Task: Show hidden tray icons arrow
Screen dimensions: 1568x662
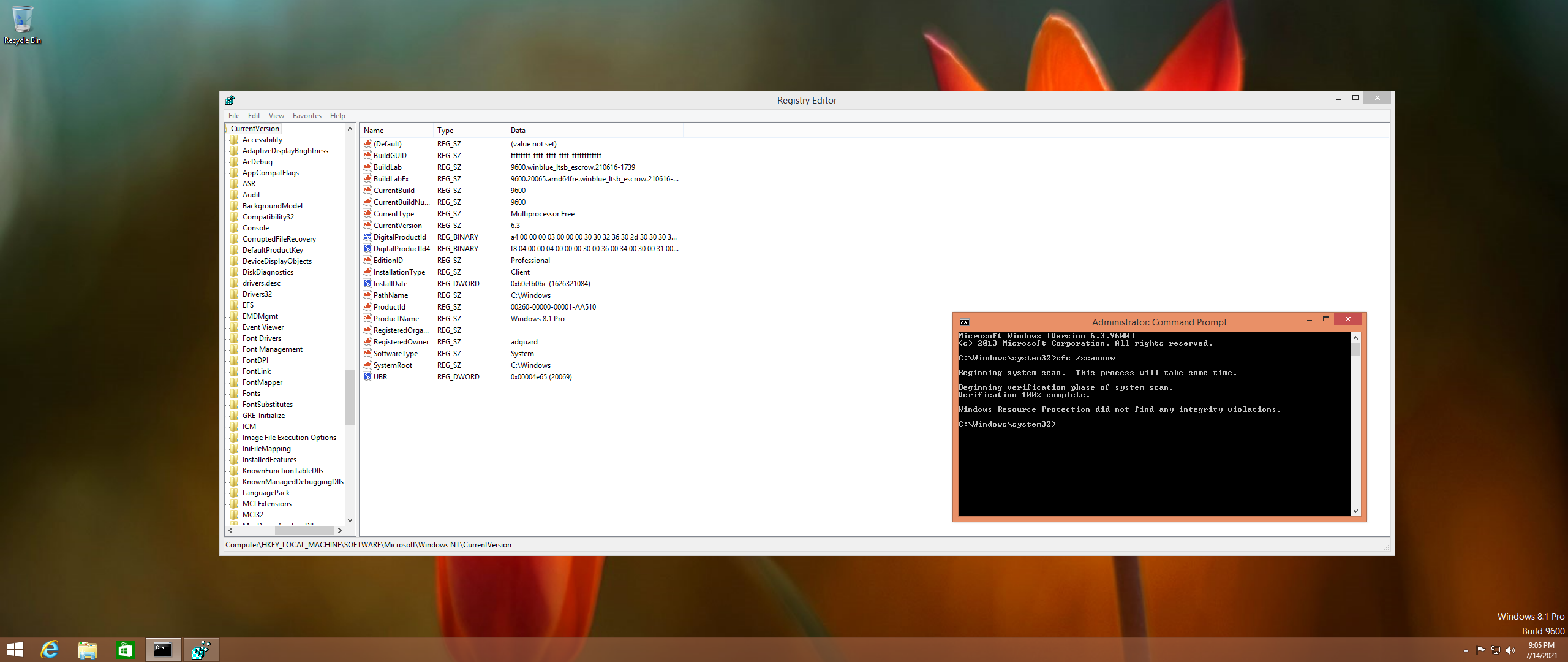Action: (1466, 650)
